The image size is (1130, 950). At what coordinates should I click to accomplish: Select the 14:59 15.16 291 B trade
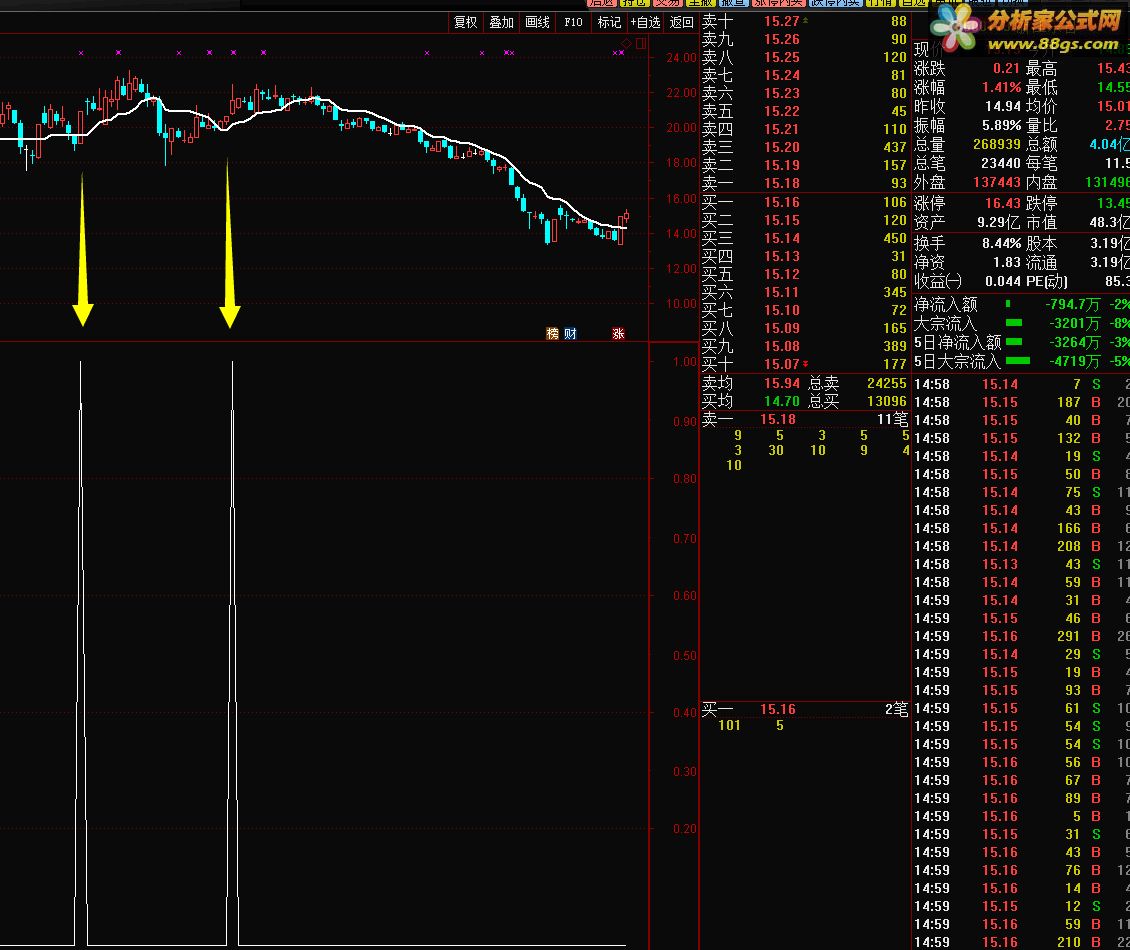tap(1020, 636)
